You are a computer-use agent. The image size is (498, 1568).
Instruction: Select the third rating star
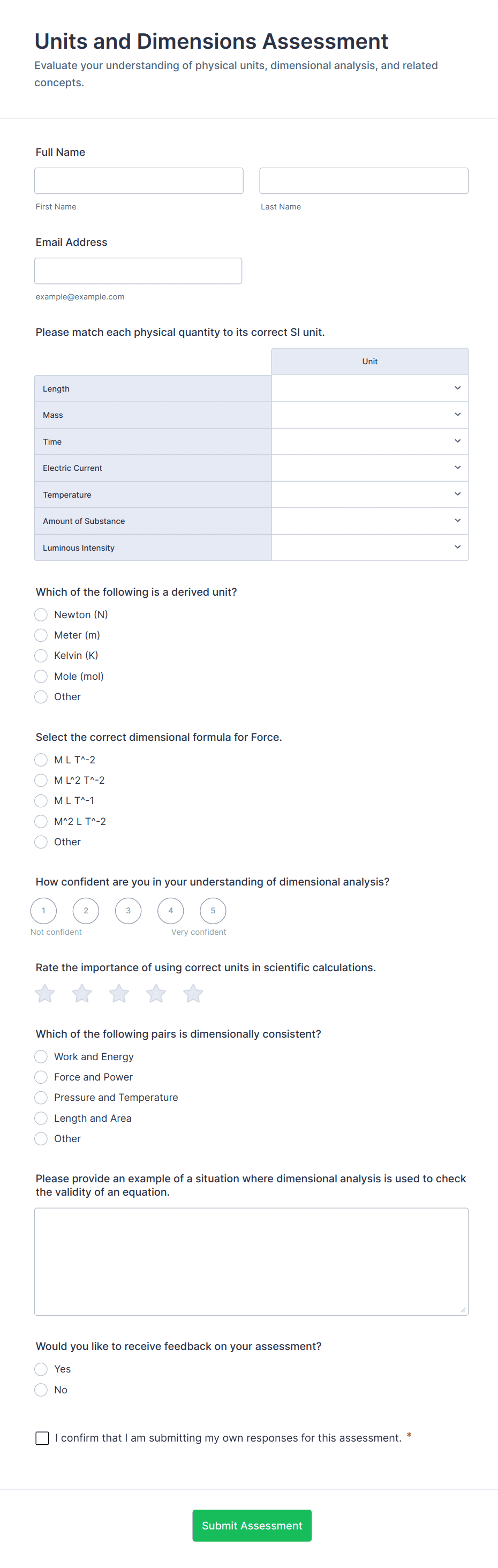[x=119, y=993]
